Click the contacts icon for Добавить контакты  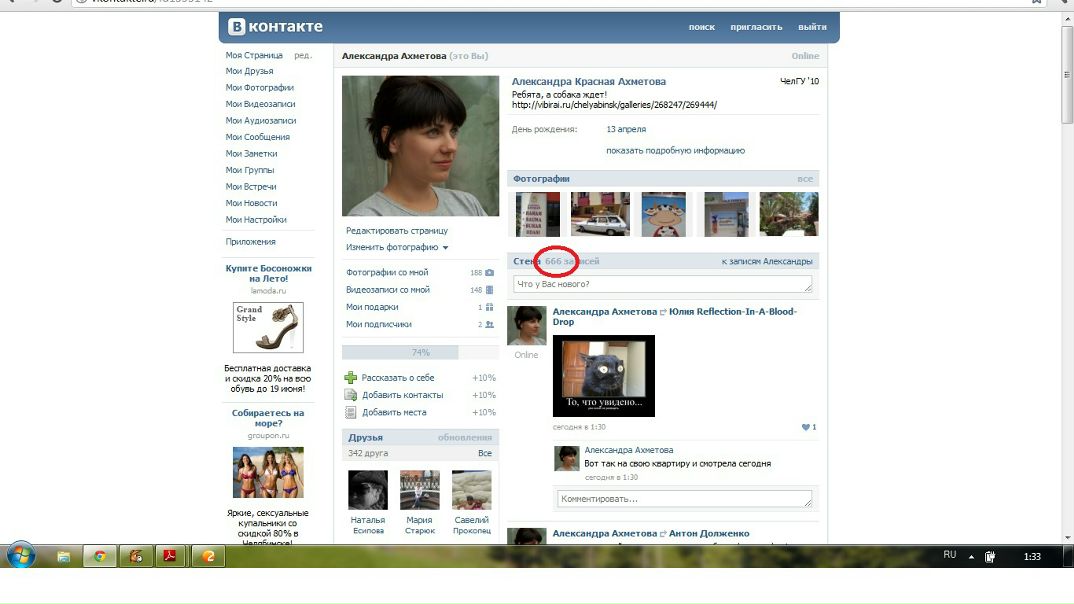(350, 395)
